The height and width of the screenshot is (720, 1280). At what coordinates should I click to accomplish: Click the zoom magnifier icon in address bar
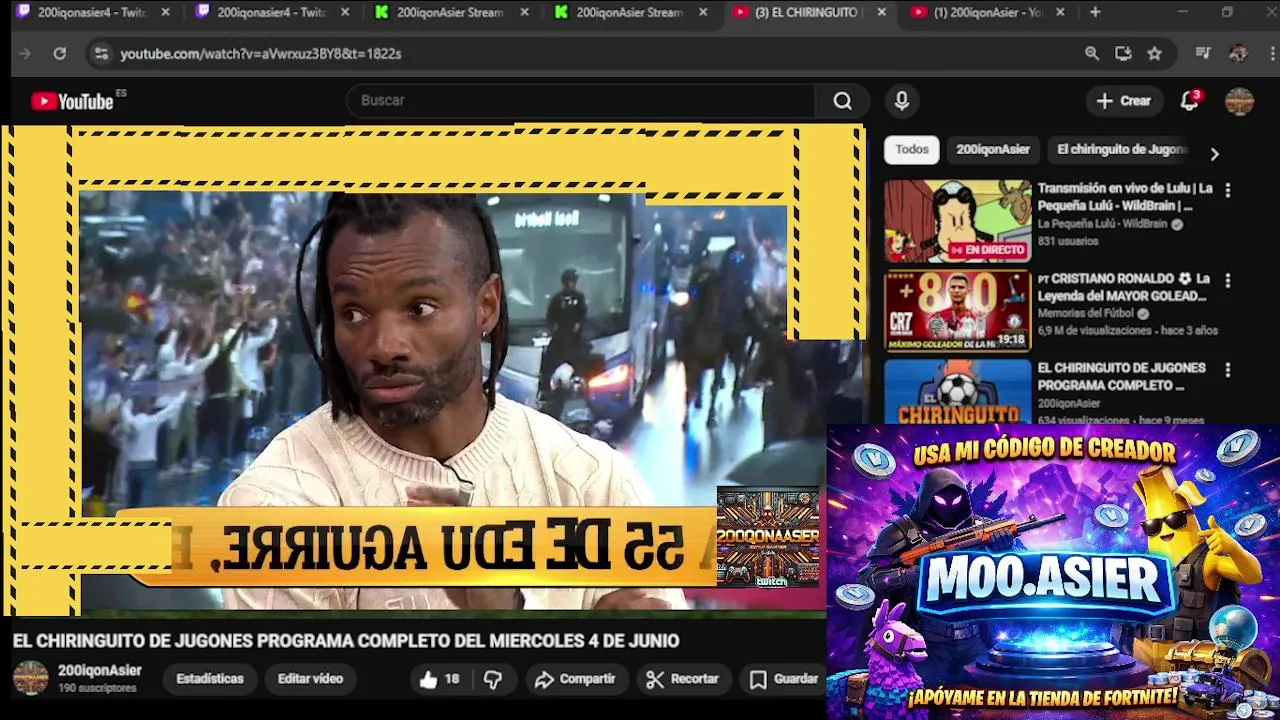pyautogui.click(x=1092, y=54)
